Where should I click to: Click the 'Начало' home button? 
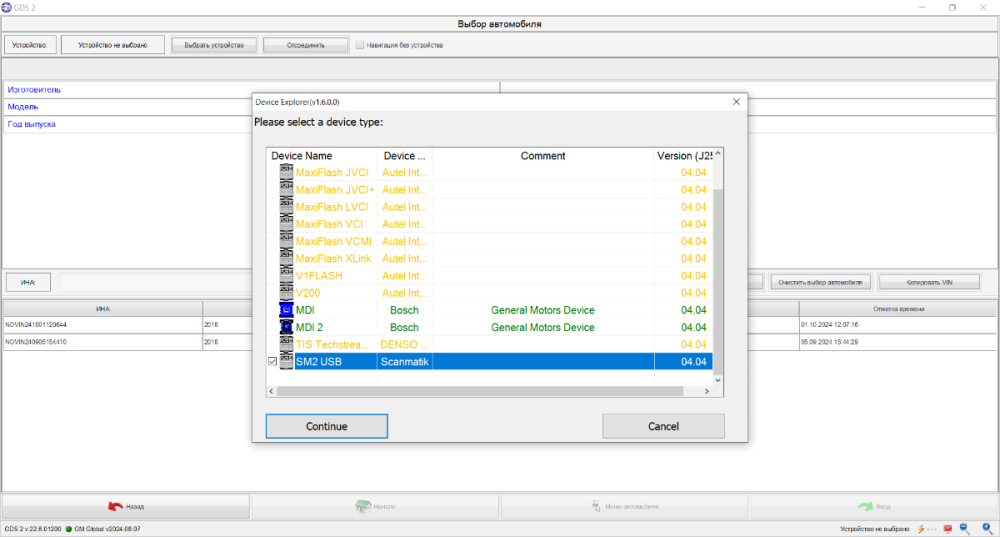click(x=375, y=506)
